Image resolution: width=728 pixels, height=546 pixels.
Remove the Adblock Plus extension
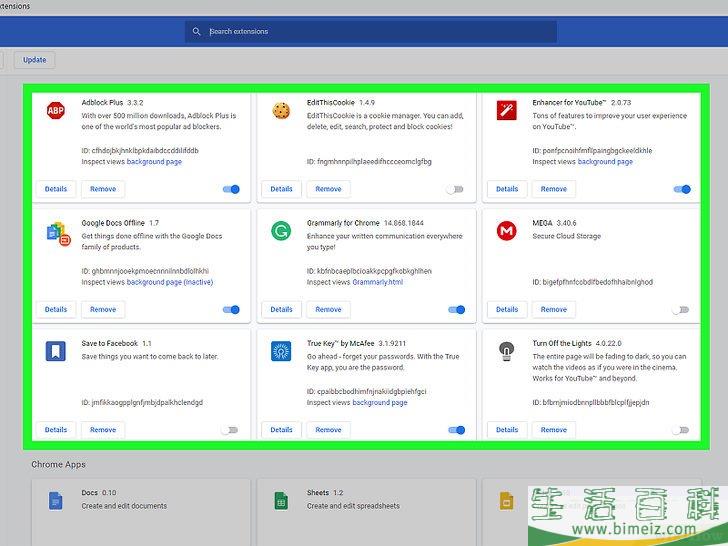pyautogui.click(x=103, y=189)
